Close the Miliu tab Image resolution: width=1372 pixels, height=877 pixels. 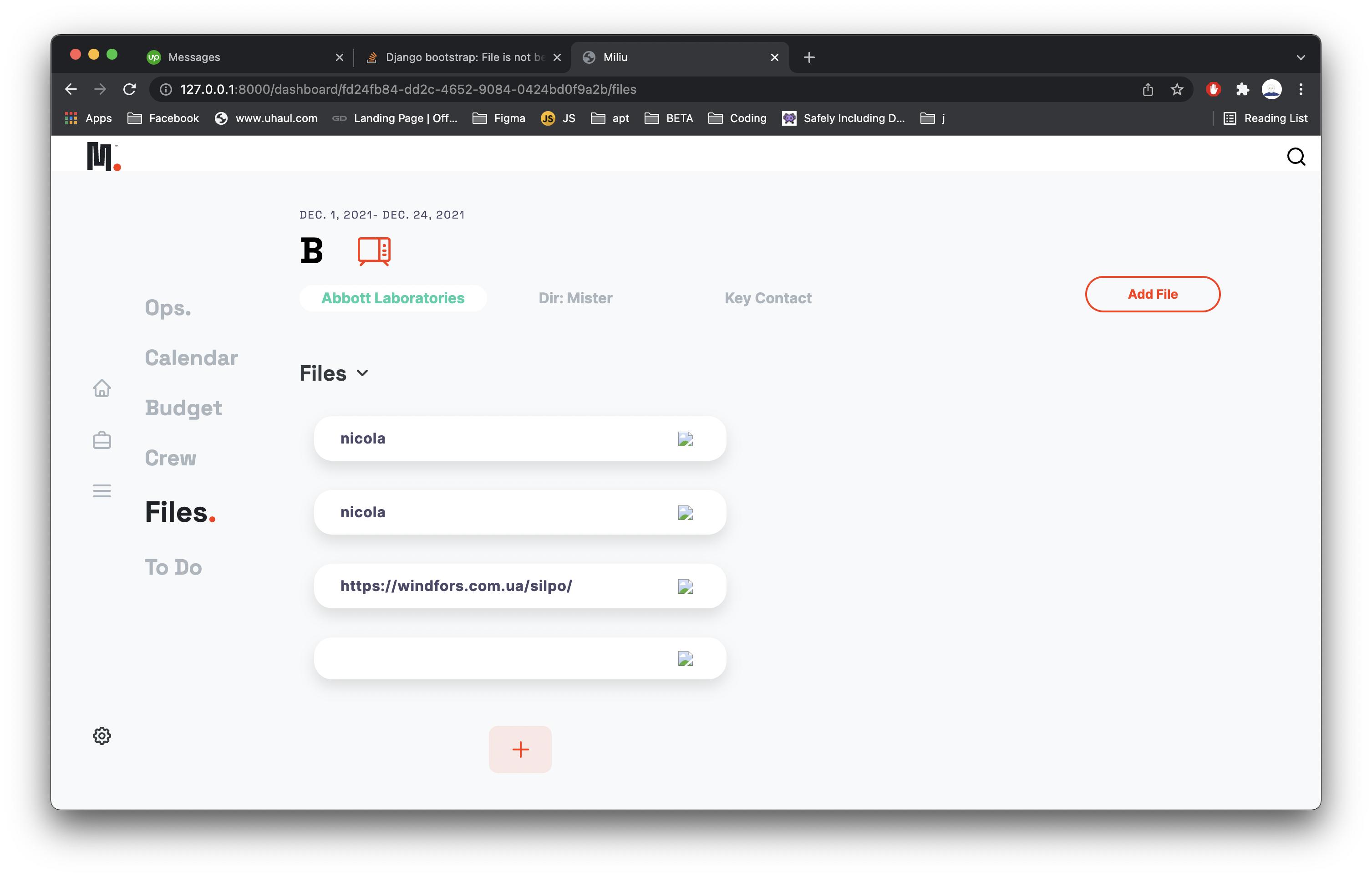[774, 57]
